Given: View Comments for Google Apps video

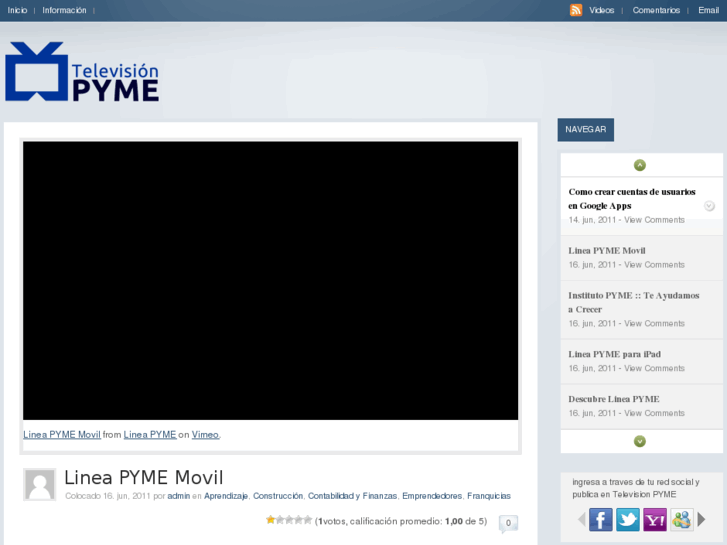Looking at the screenshot, I should (654, 220).
